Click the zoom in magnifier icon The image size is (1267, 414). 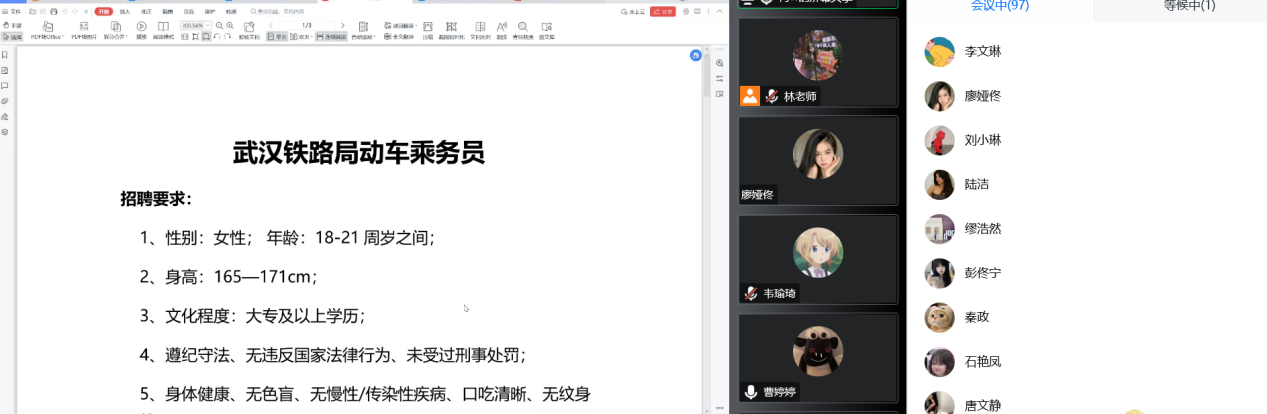pyautogui.click(x=231, y=24)
